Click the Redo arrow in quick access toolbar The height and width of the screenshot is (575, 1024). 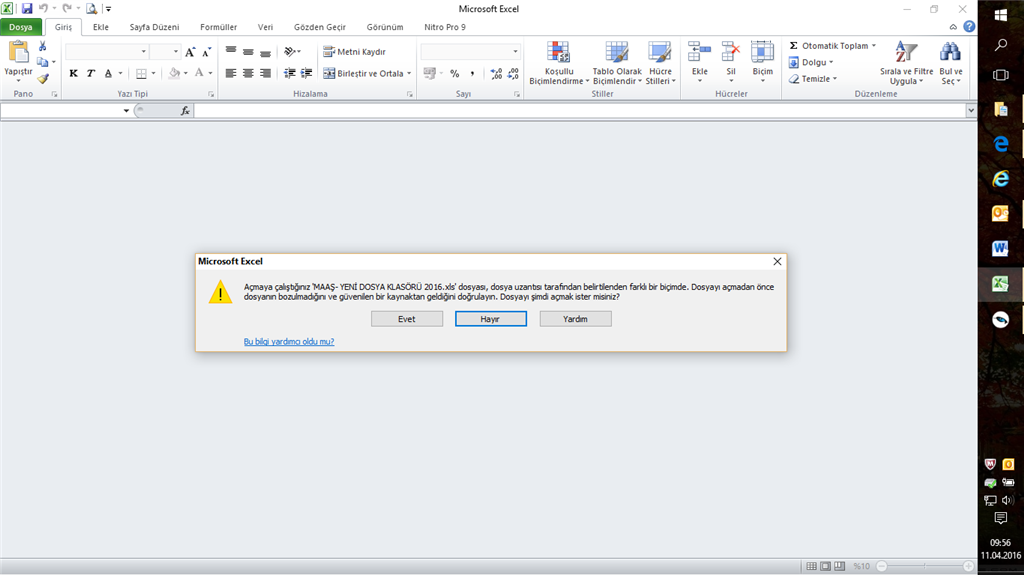(67, 8)
